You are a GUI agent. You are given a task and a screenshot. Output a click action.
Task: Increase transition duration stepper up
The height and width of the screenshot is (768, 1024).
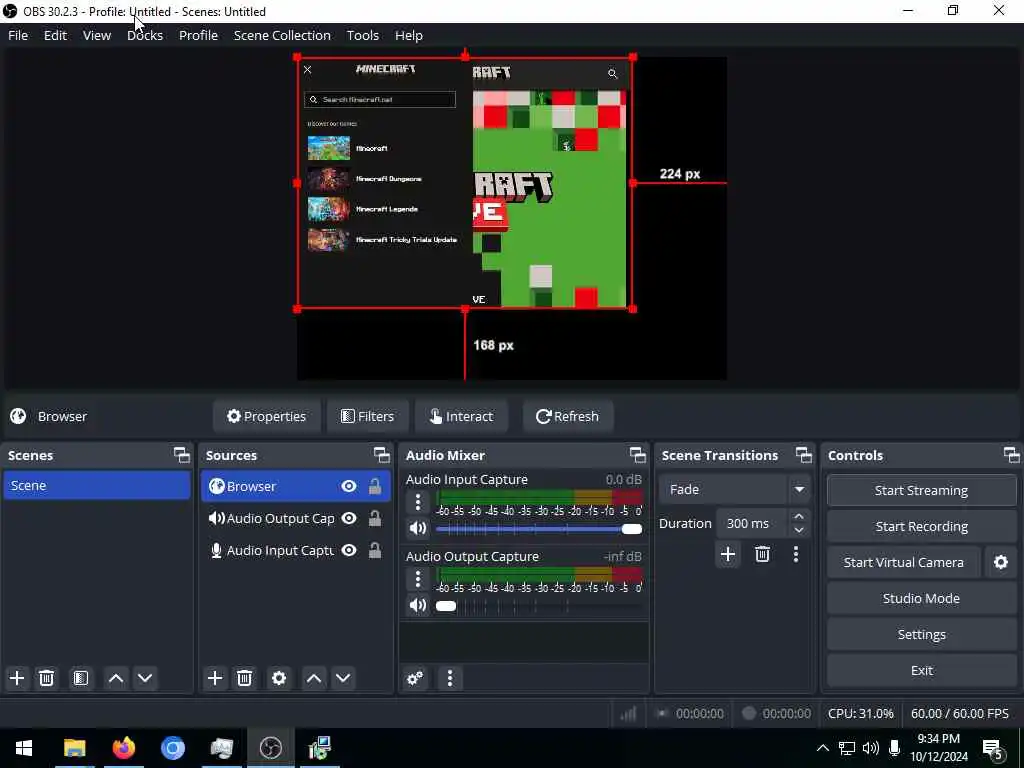click(799, 516)
